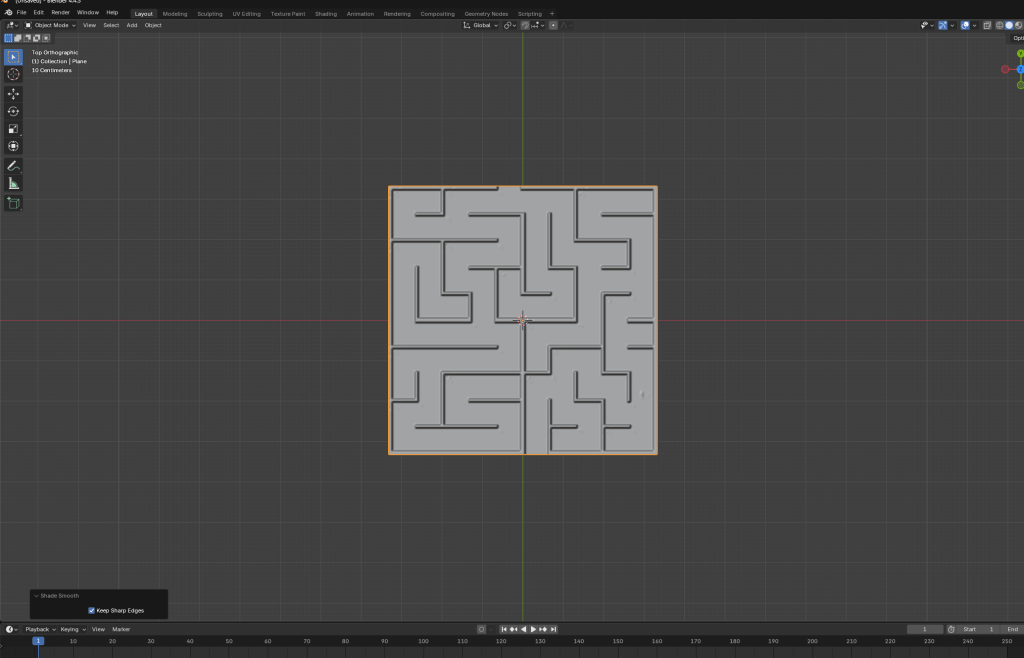Toggle X-ray view in viewport header
Viewport: 1024px width, 658px height.
tap(987, 25)
